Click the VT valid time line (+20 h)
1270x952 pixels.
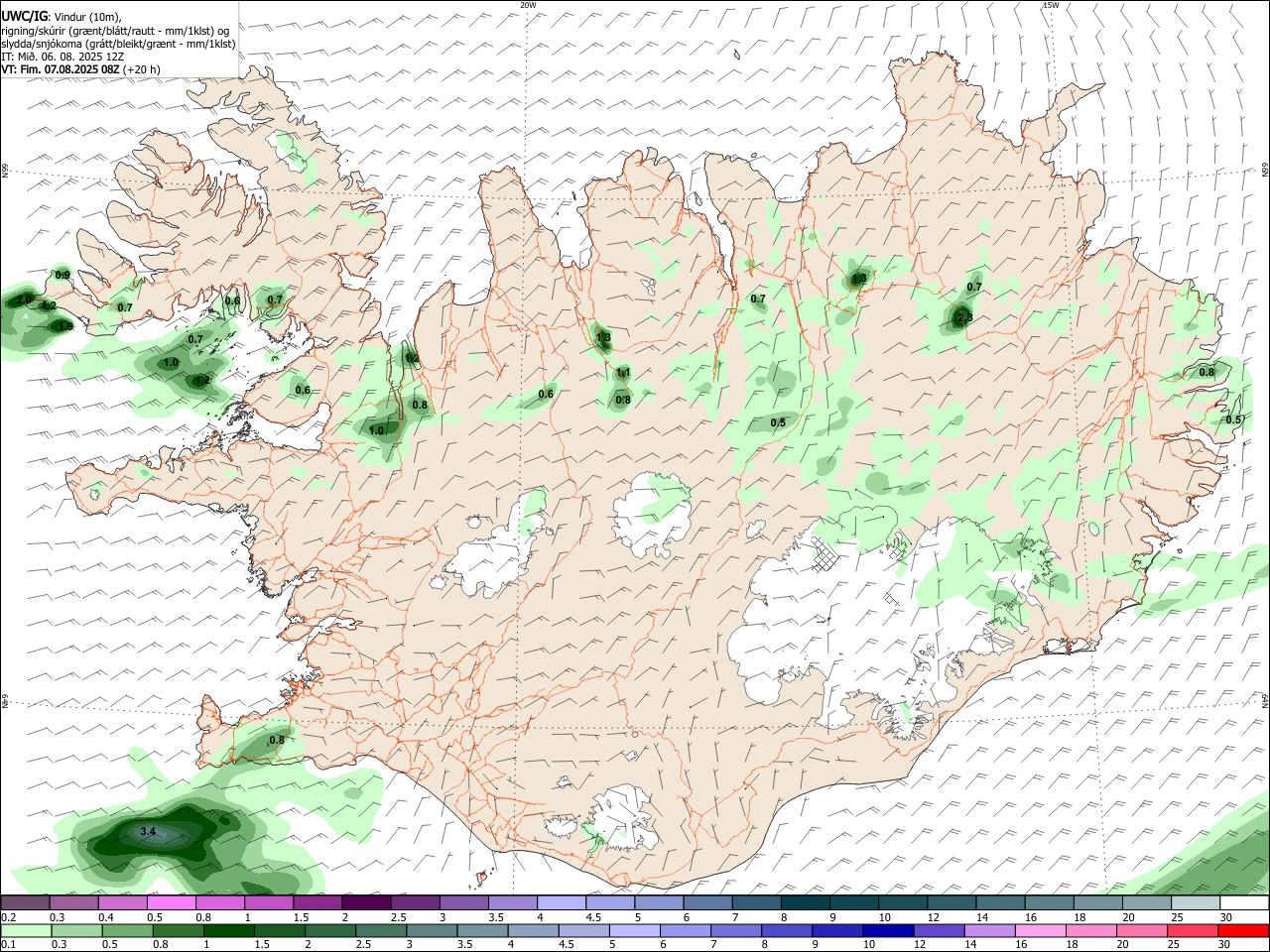point(80,69)
